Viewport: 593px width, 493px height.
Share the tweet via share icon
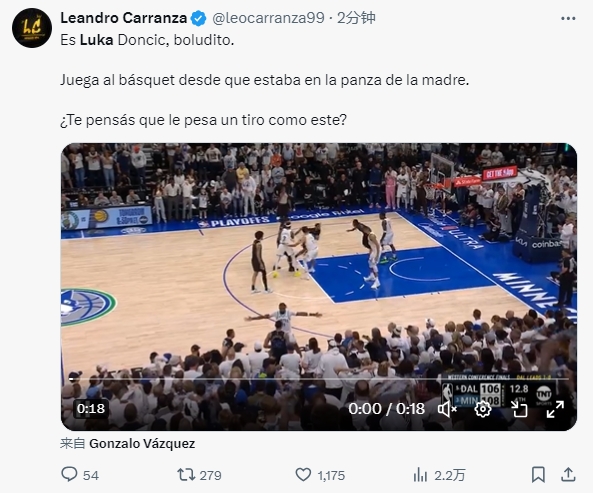point(568,474)
